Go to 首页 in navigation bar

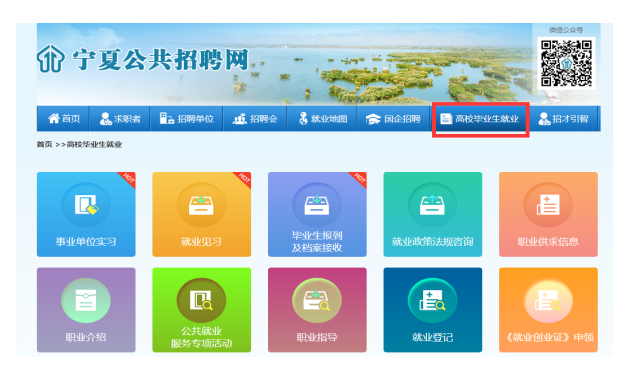pos(63,119)
